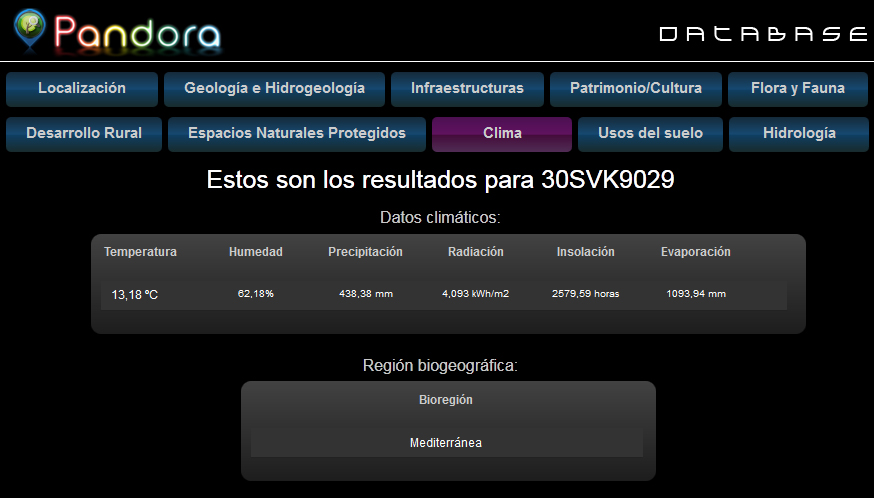874x498 pixels.
Task: Click the Temperatura column header
Action: pos(140,252)
